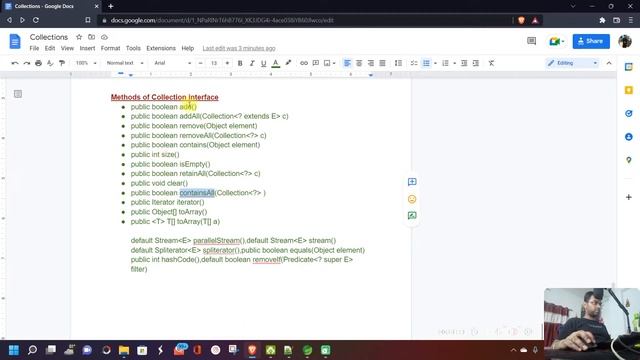Print the document using the printer icon
The image size is (640, 360).
(x=38, y=63)
